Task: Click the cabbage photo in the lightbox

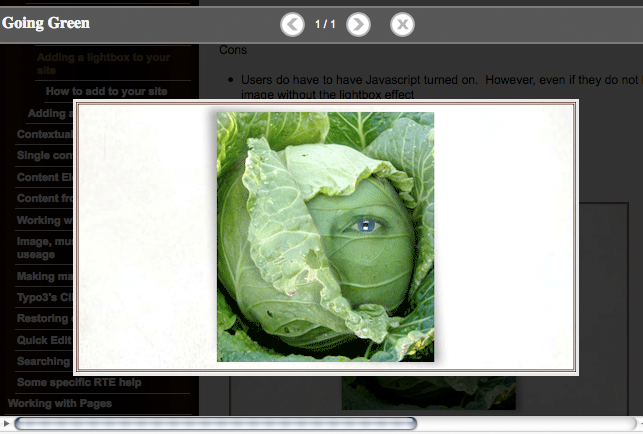Action: (325, 236)
